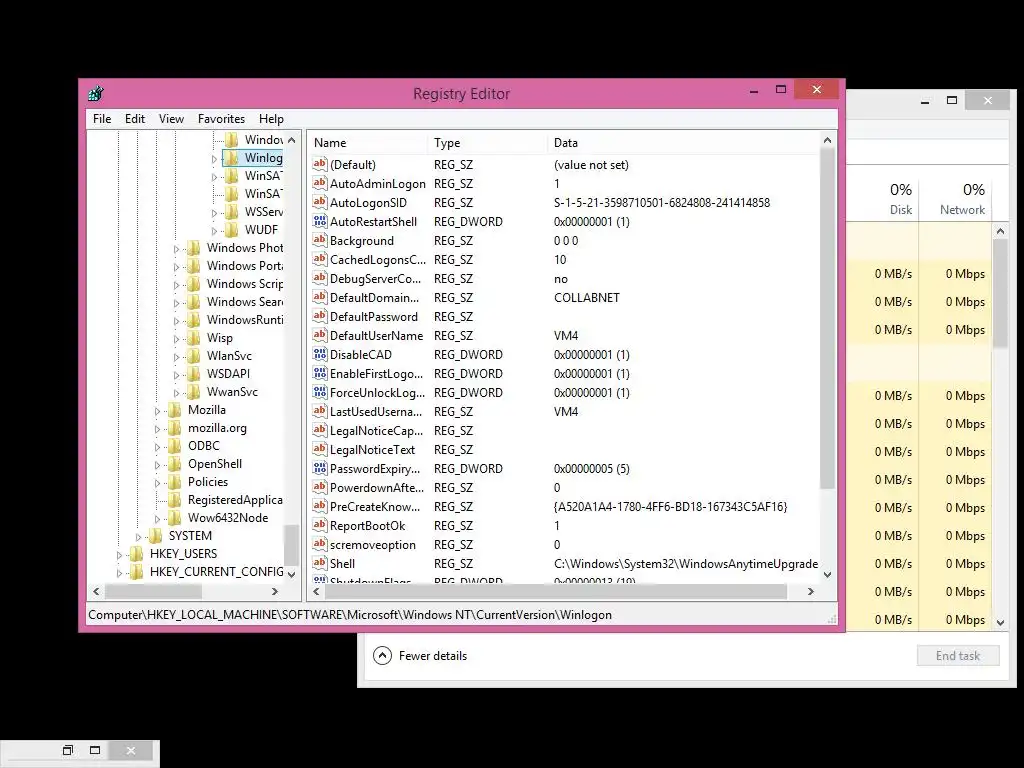
Task: Click the Fewer details chevron icon in Task Manager
Action: (383, 656)
